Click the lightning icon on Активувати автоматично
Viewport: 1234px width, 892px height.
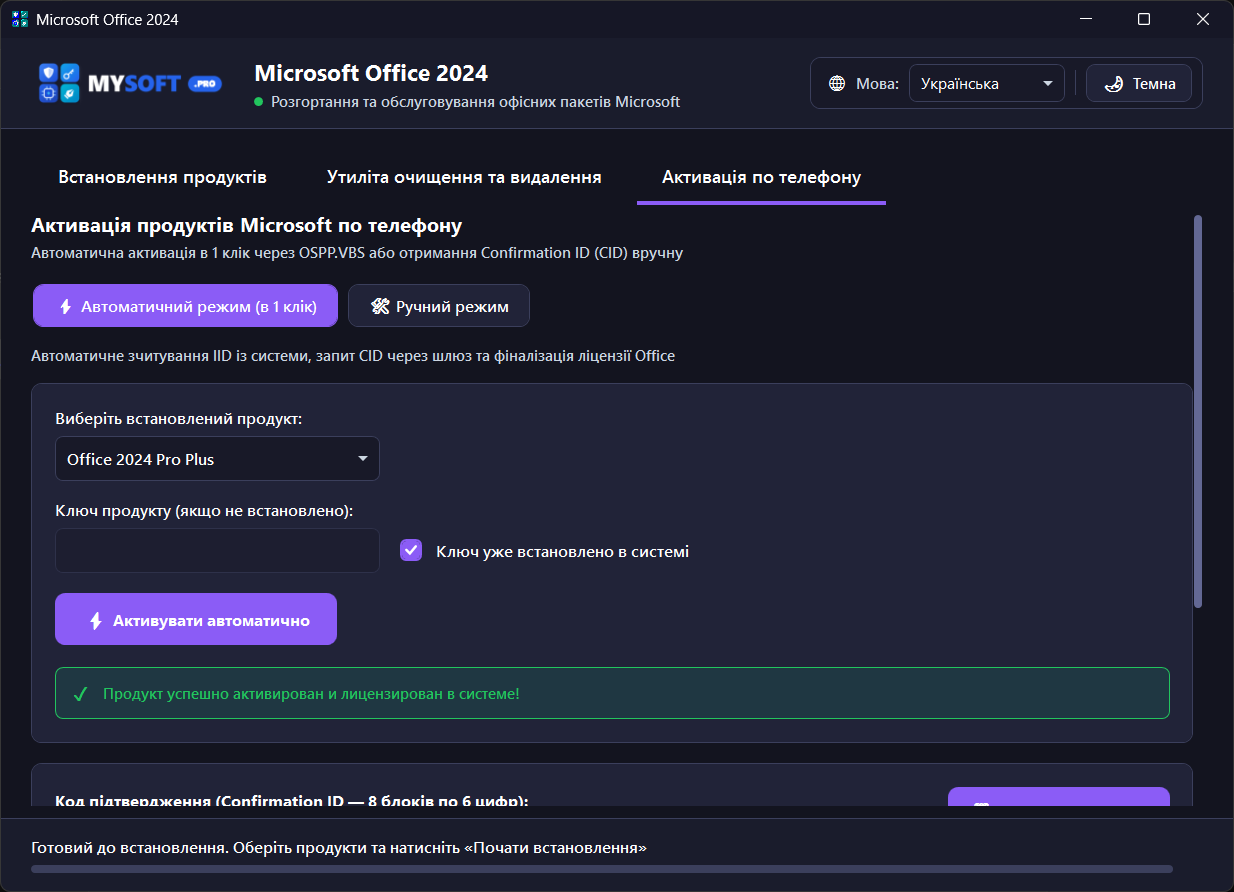(x=96, y=621)
